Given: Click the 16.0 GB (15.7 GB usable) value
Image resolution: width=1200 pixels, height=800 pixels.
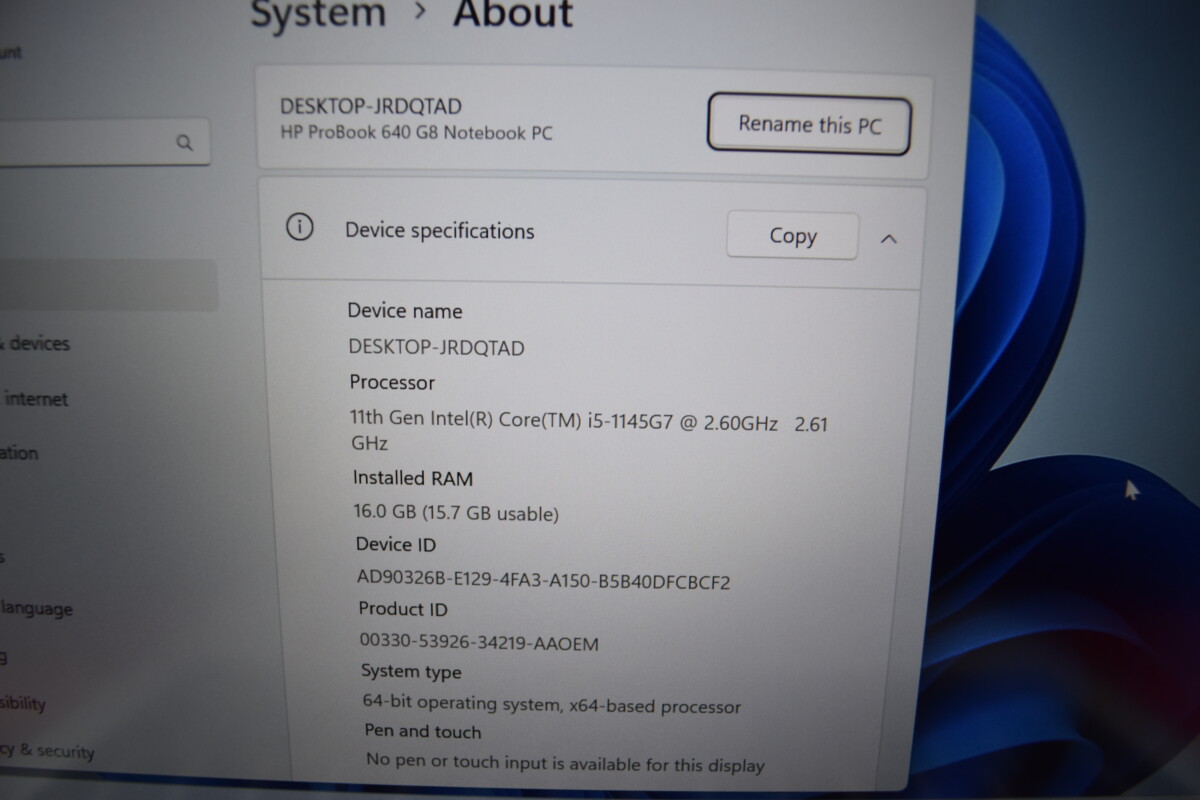Looking at the screenshot, I should click(x=456, y=513).
